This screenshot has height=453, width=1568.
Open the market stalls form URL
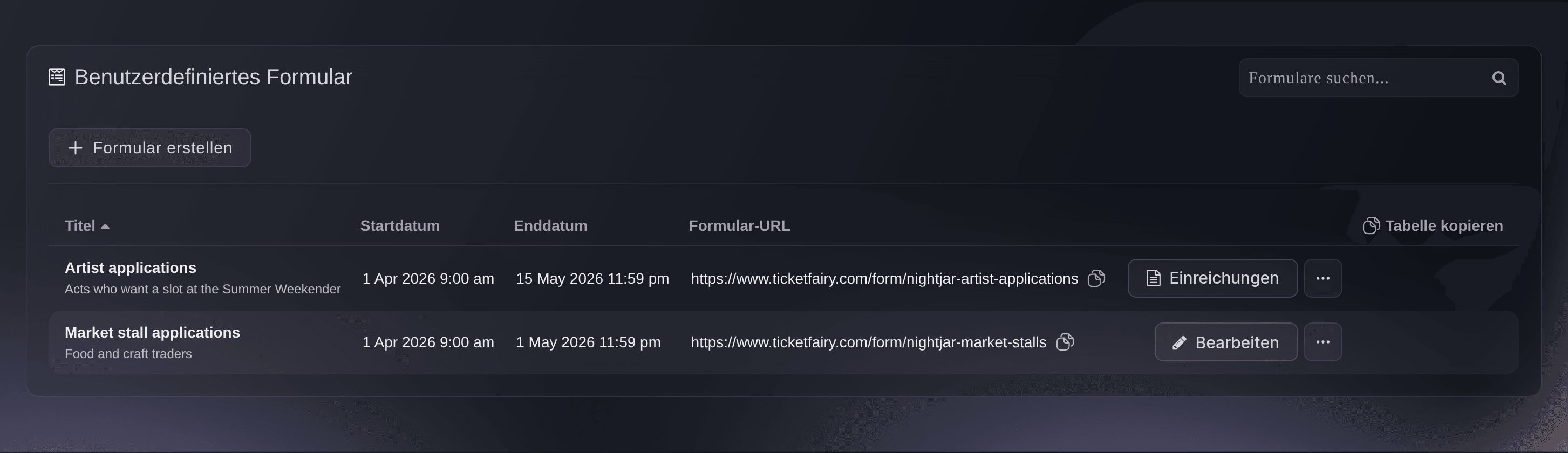(x=868, y=342)
